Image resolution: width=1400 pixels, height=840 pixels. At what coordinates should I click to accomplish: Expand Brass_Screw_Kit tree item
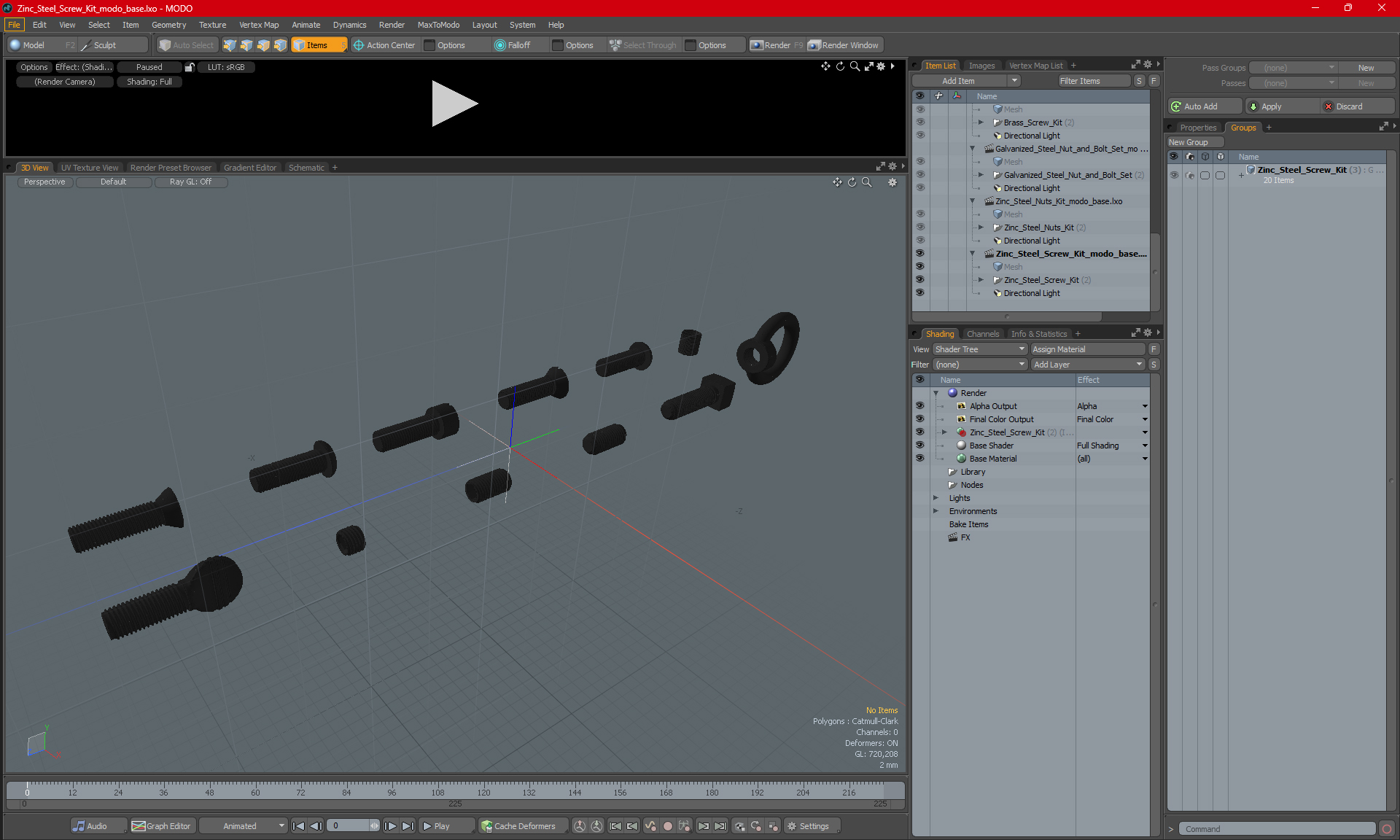pos(981,122)
